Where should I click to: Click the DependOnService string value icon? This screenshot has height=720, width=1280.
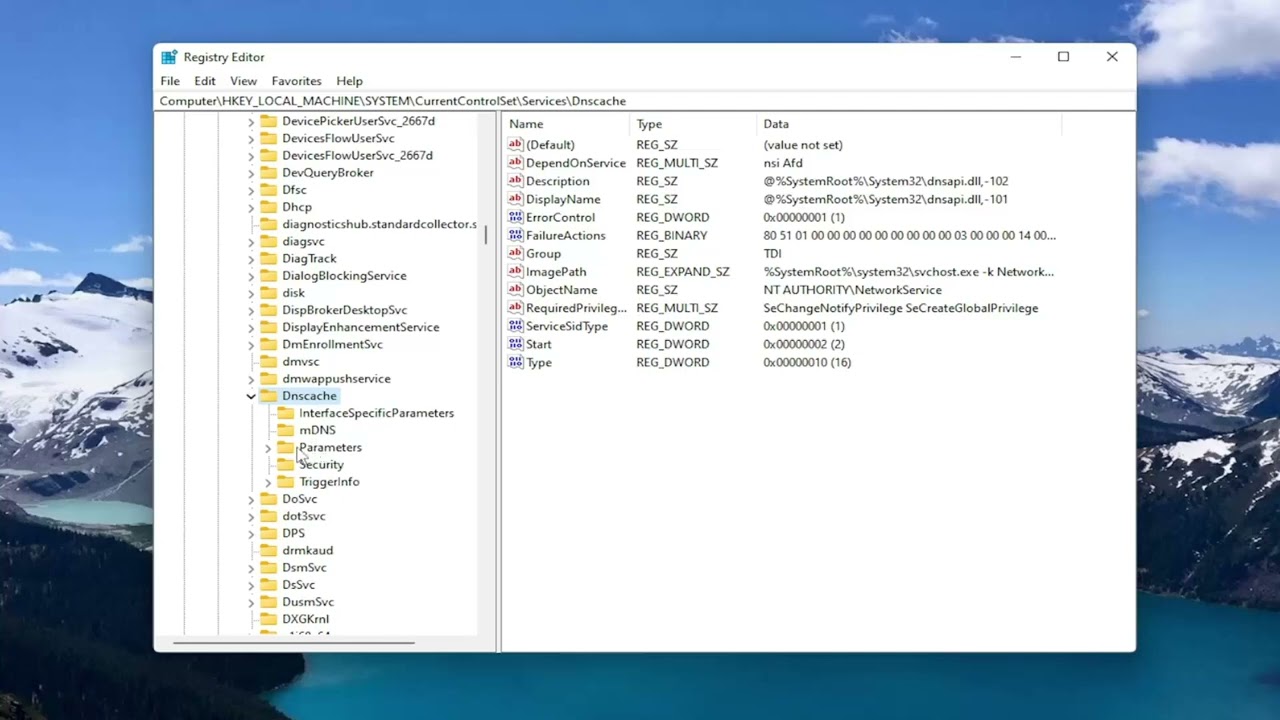tap(515, 163)
